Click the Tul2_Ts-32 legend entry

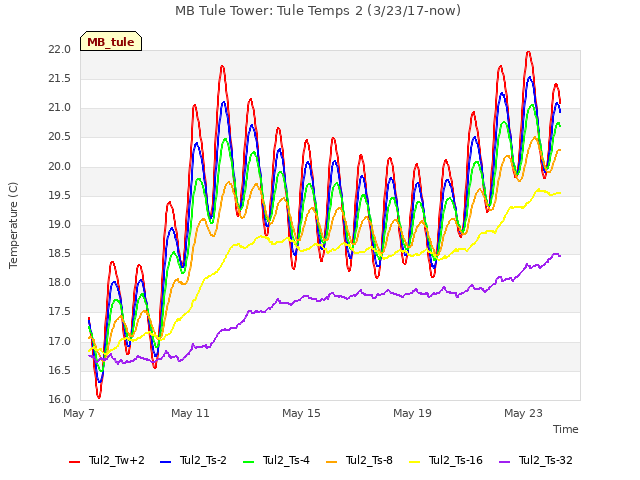[x=536, y=460]
